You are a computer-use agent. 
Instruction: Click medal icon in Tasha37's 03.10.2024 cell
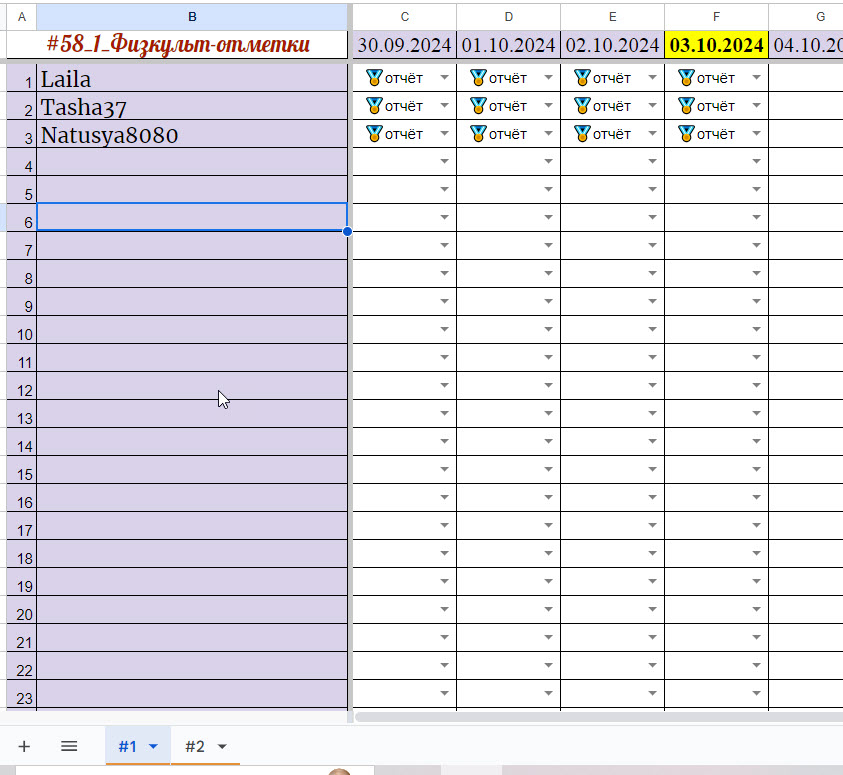(x=686, y=105)
